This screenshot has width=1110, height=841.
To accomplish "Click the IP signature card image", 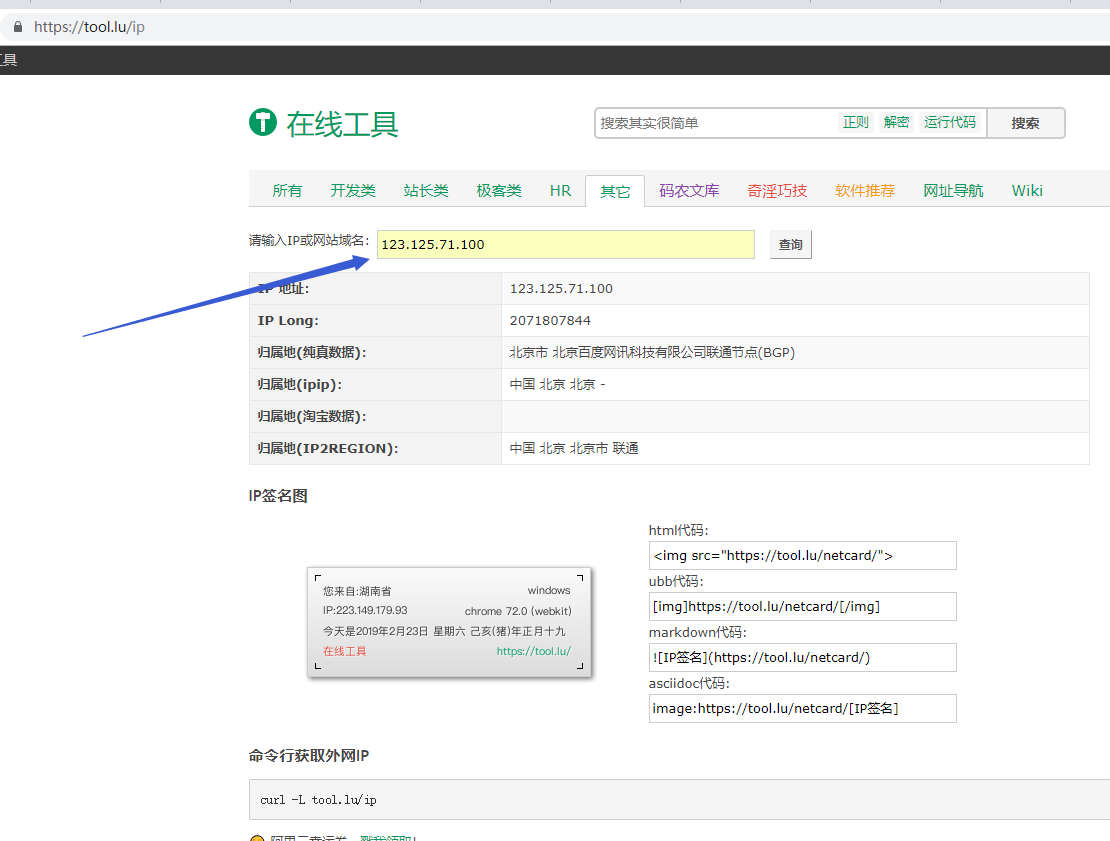I will (449, 622).
